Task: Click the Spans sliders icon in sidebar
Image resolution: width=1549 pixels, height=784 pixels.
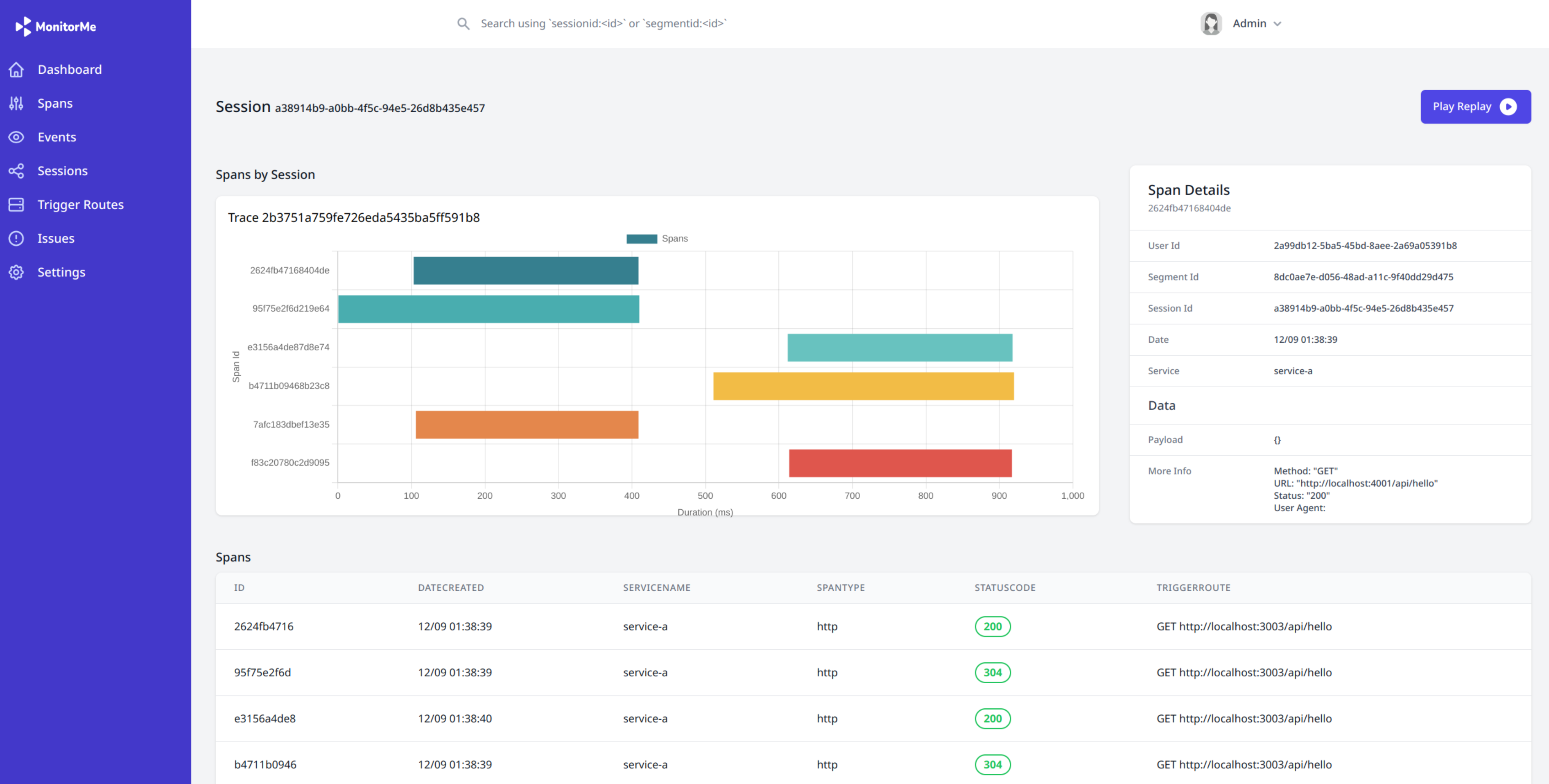Action: tap(16, 104)
